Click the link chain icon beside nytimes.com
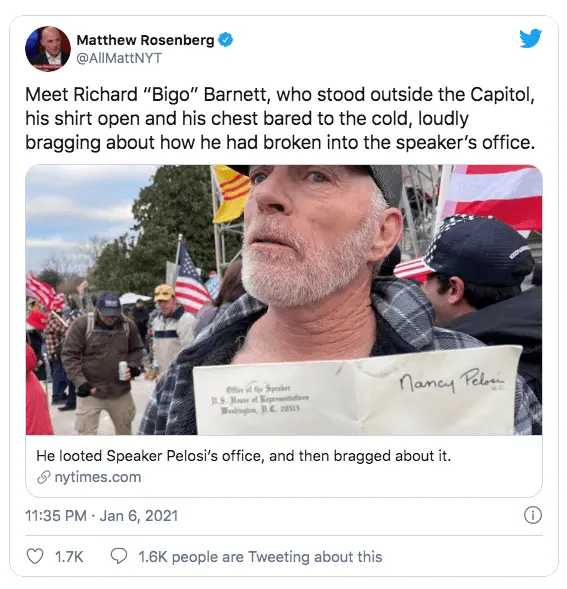 pos(44,477)
